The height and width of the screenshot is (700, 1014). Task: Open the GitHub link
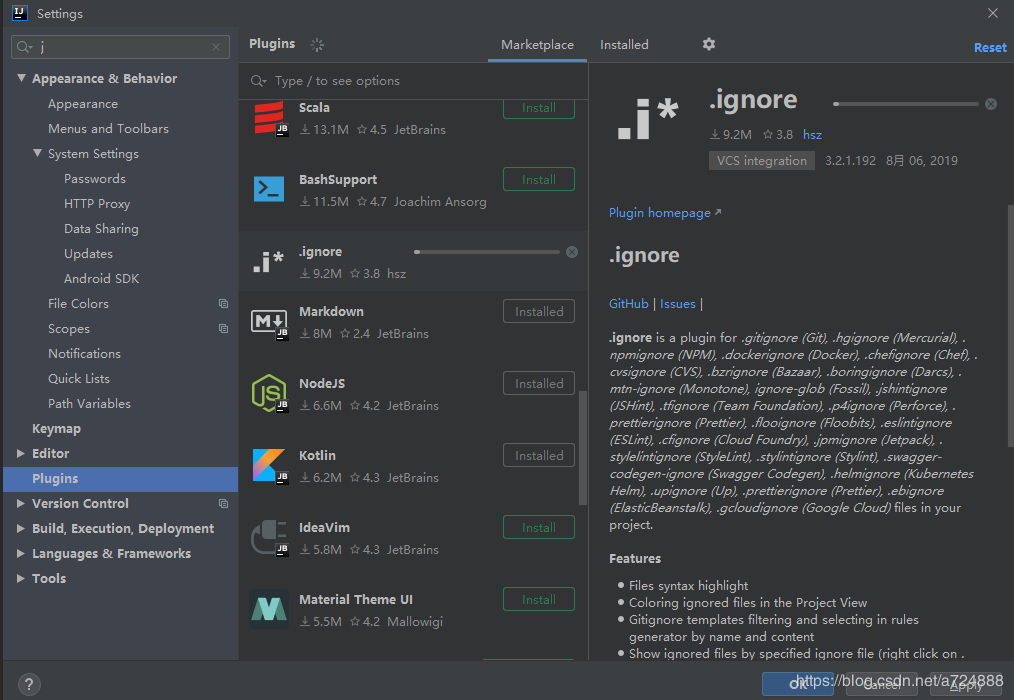[629, 303]
